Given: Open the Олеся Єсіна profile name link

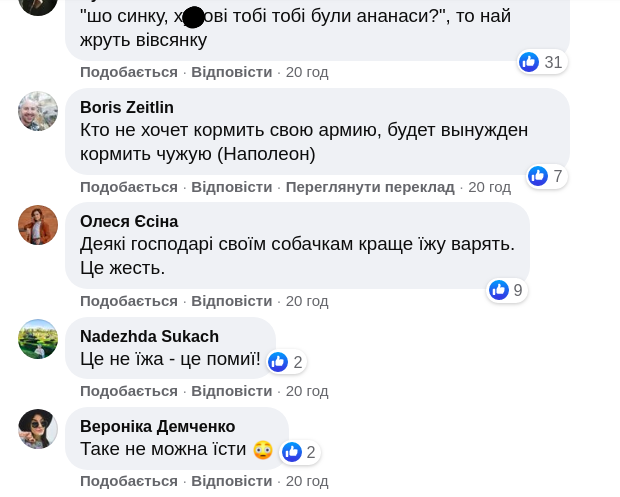Looking at the screenshot, I should (129, 222).
